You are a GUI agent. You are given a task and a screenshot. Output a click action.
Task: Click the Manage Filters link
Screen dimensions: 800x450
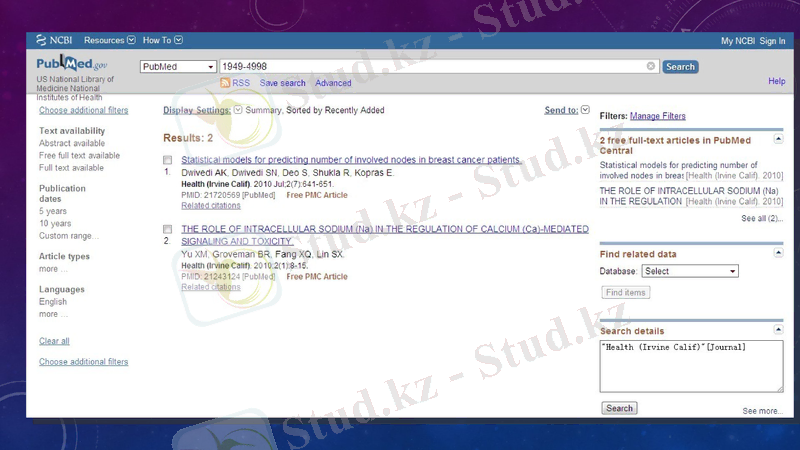pyautogui.click(x=657, y=116)
